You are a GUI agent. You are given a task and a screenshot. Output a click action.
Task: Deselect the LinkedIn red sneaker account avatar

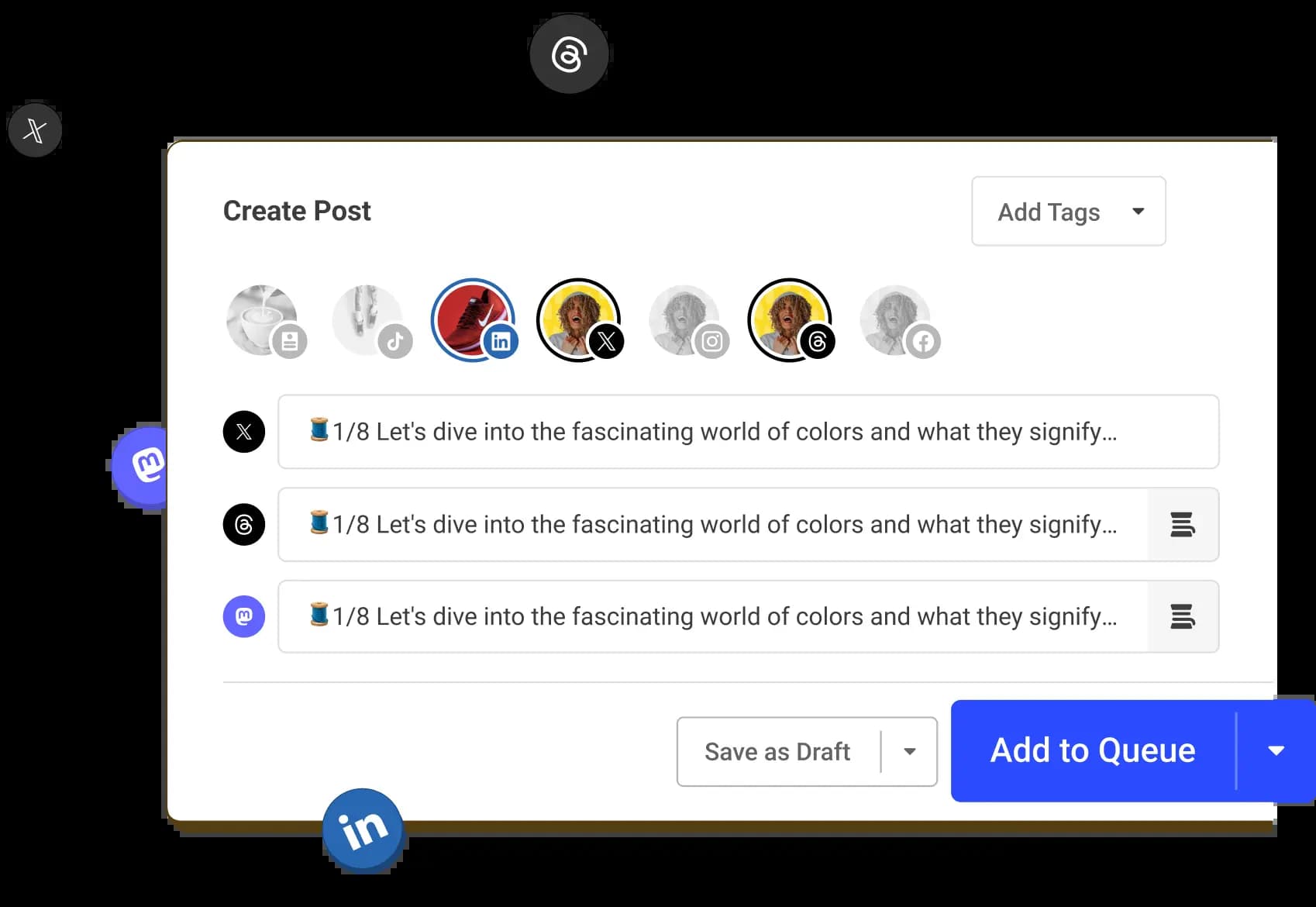click(x=474, y=319)
